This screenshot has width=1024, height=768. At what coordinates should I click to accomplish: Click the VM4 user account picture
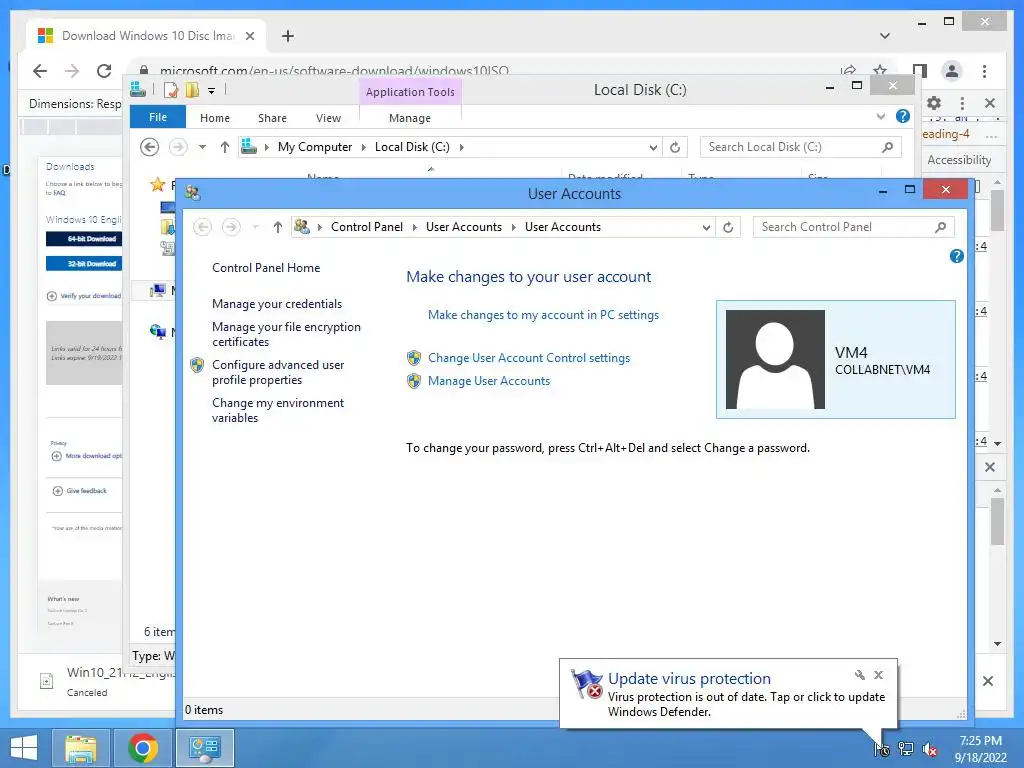(775, 359)
